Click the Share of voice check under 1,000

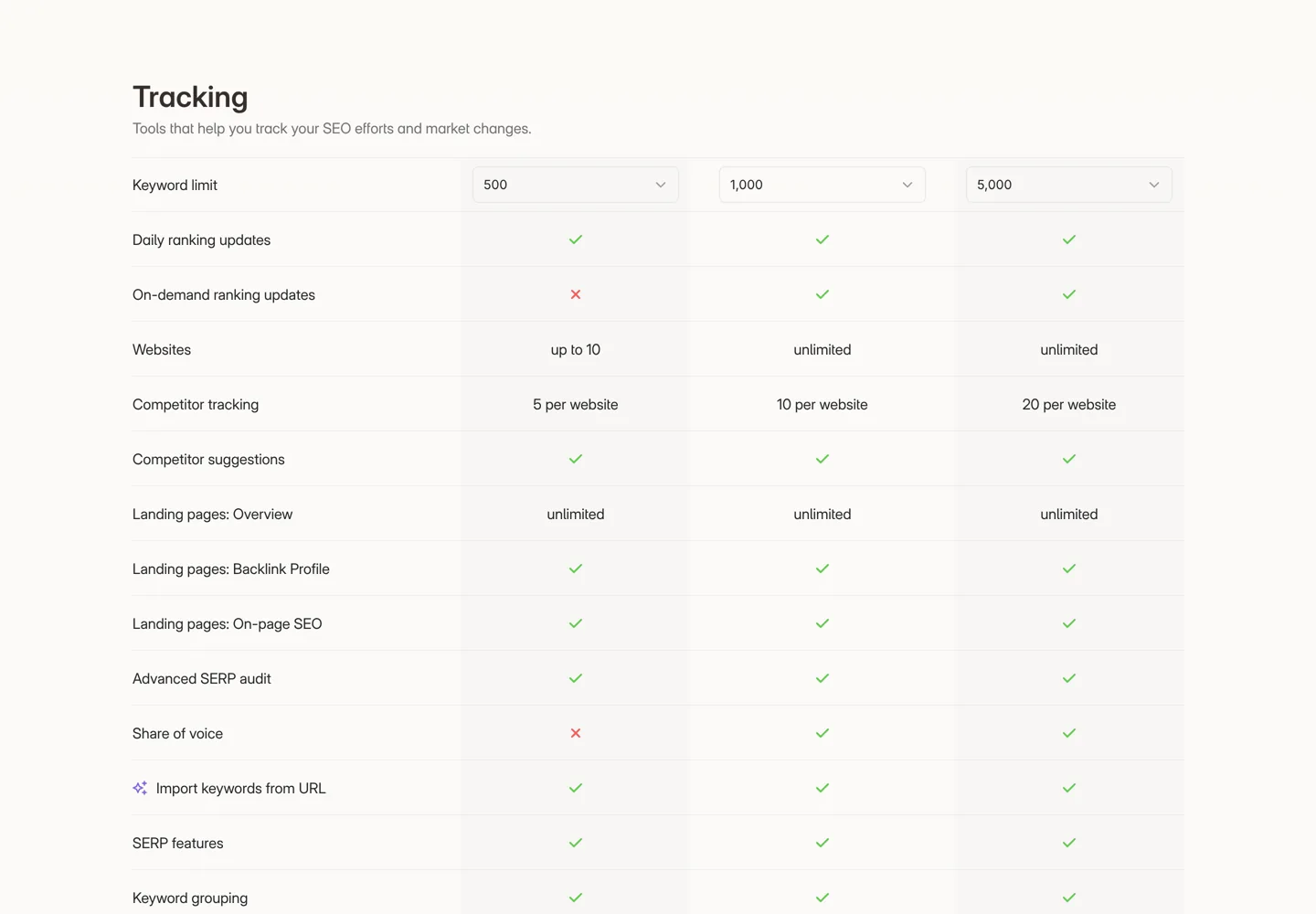822,733
